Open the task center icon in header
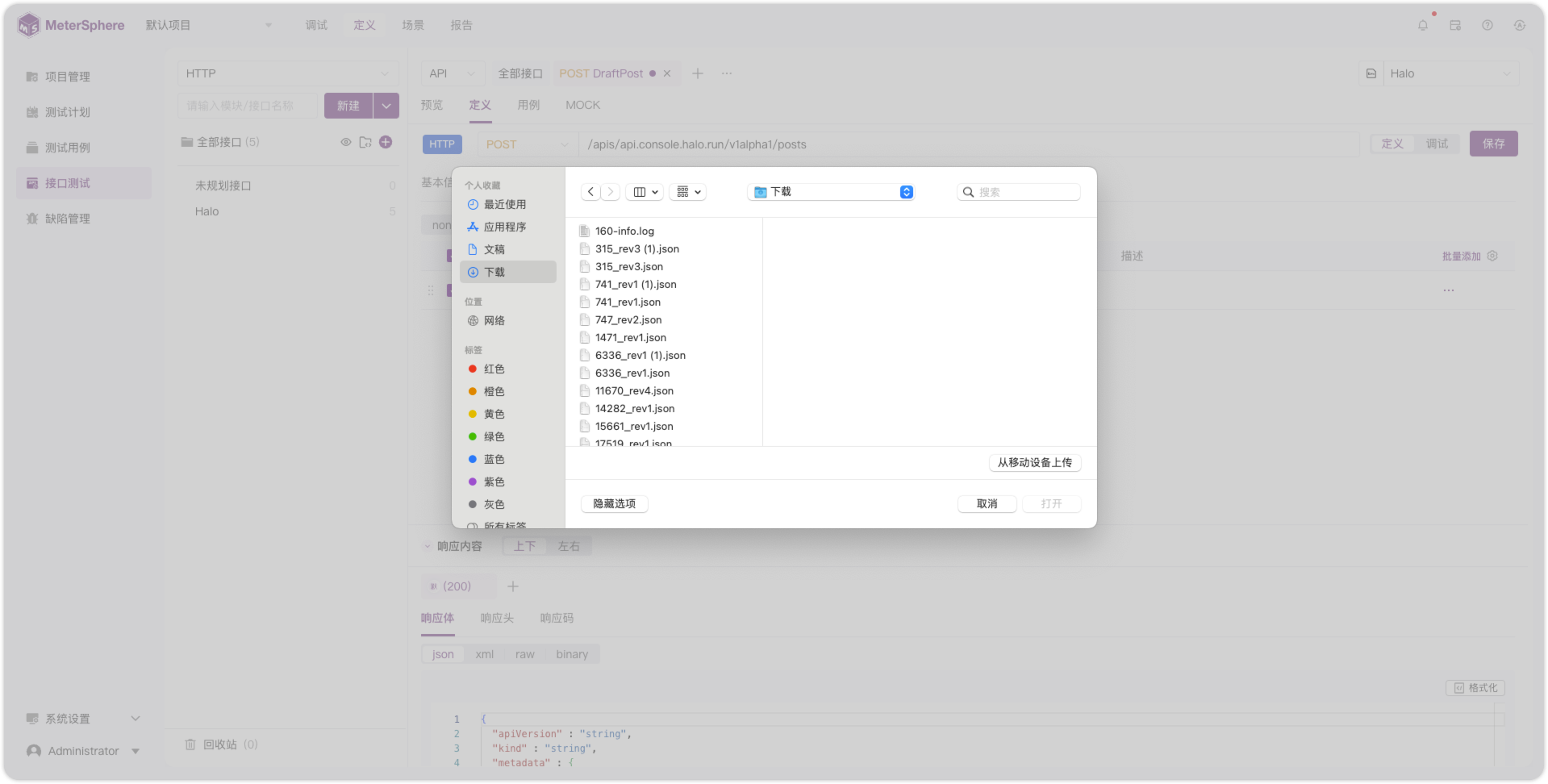The height and width of the screenshot is (784, 1548). point(1454,26)
